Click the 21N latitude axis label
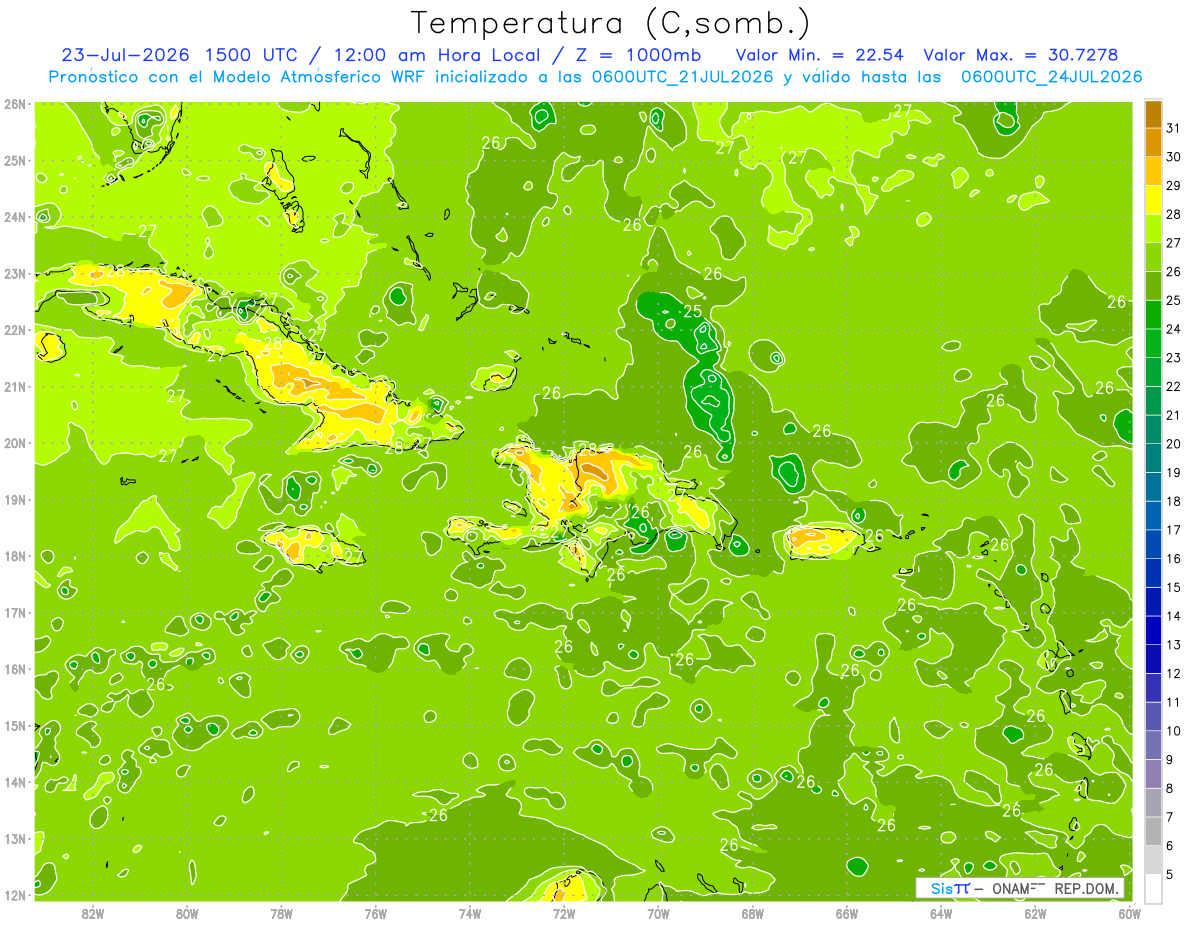 click(x=14, y=386)
